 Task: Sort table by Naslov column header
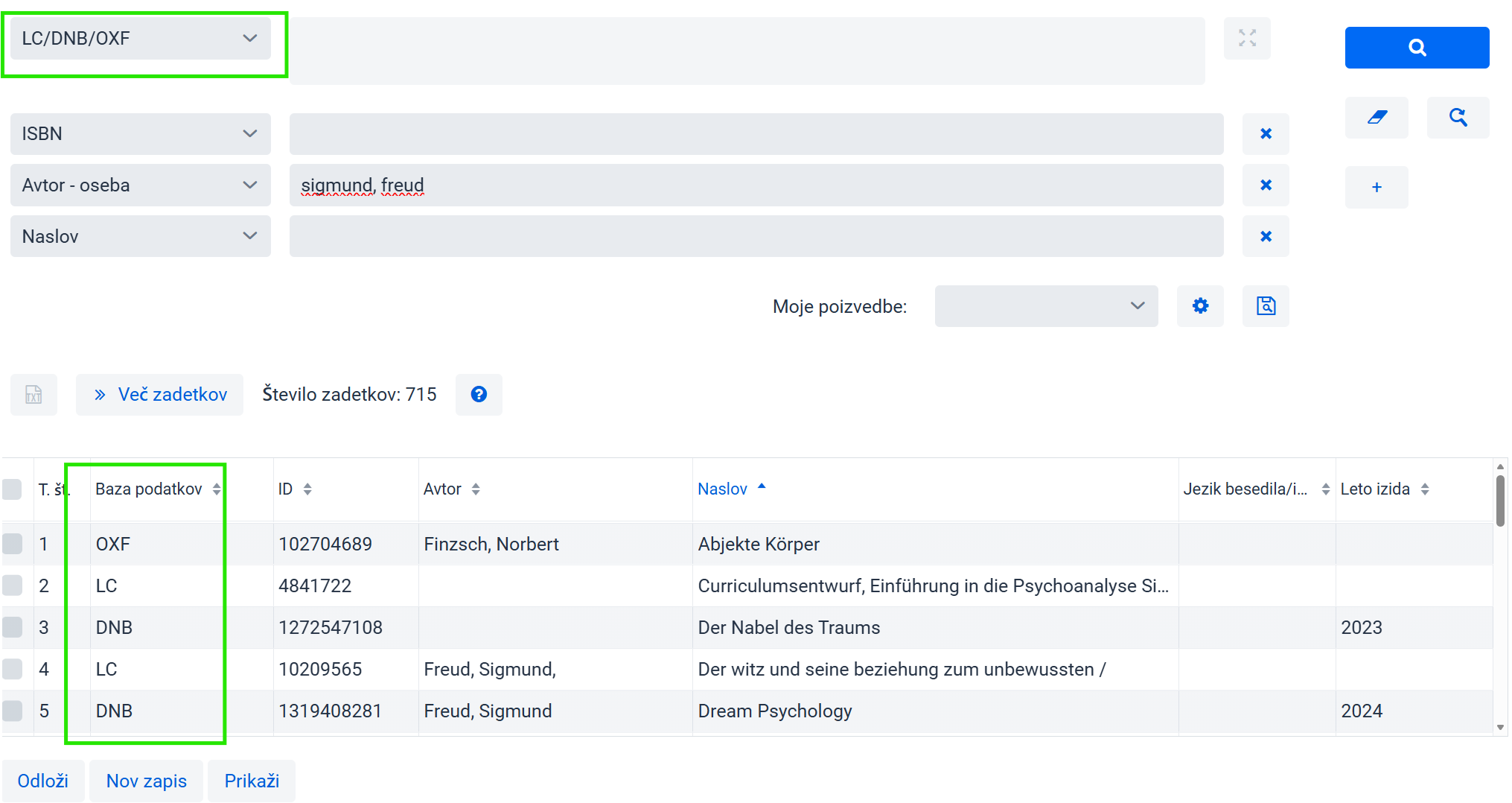coord(722,489)
